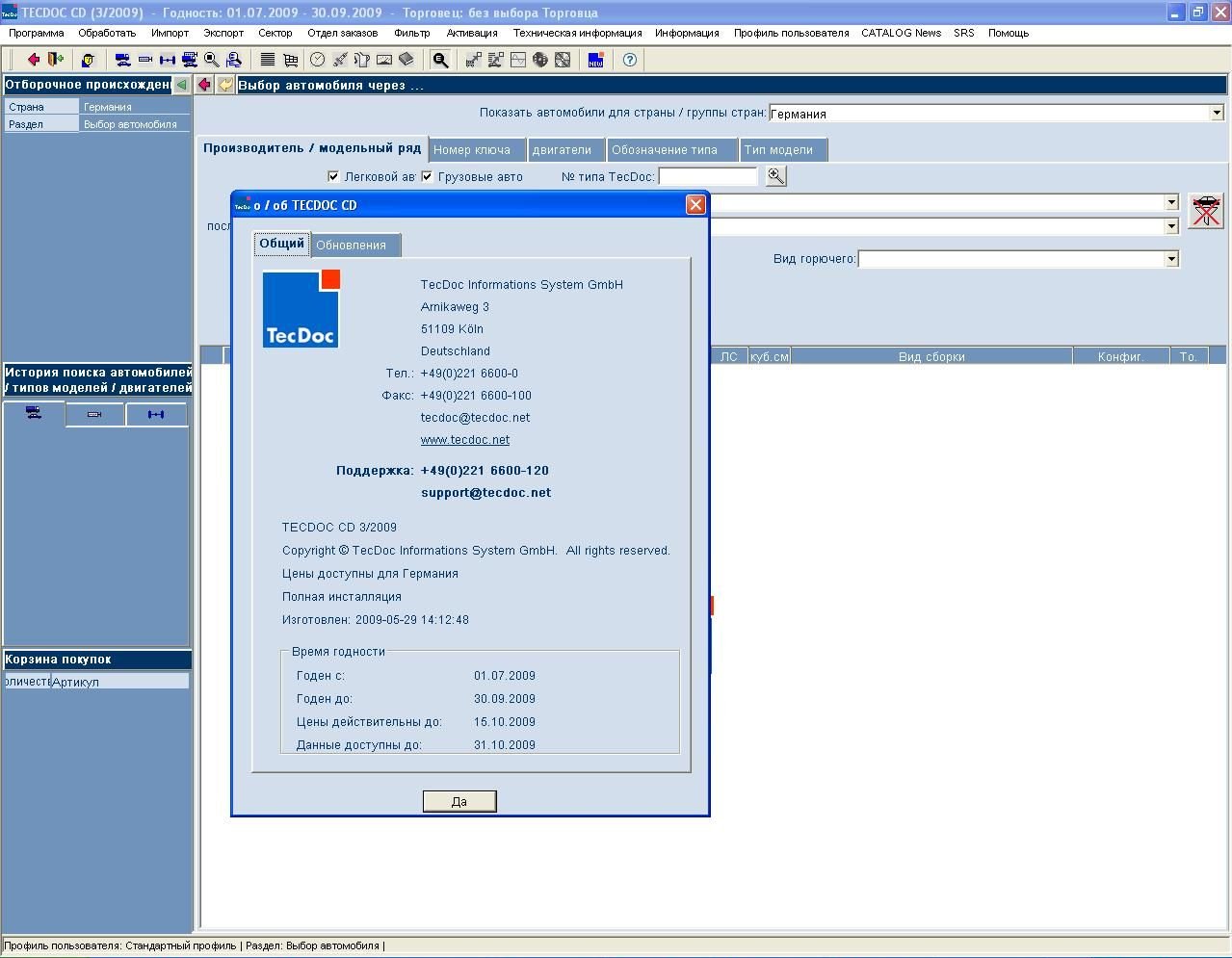
Task: Click the № типа TecDoc input field
Action: (708, 177)
